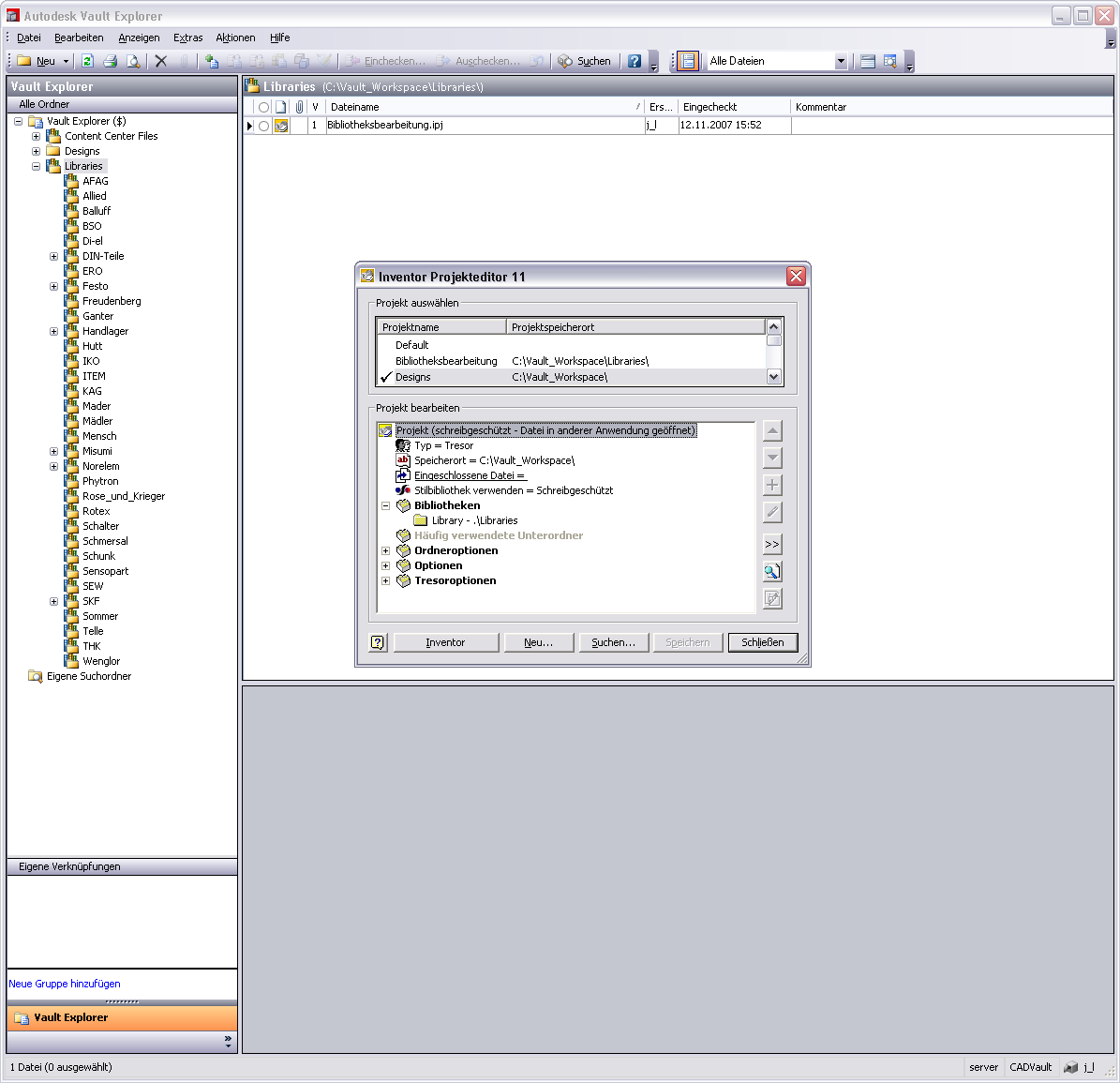The width and height of the screenshot is (1120, 1083).
Task: Select the Bibliotheksbearbeitung project row
Action: 571,362
